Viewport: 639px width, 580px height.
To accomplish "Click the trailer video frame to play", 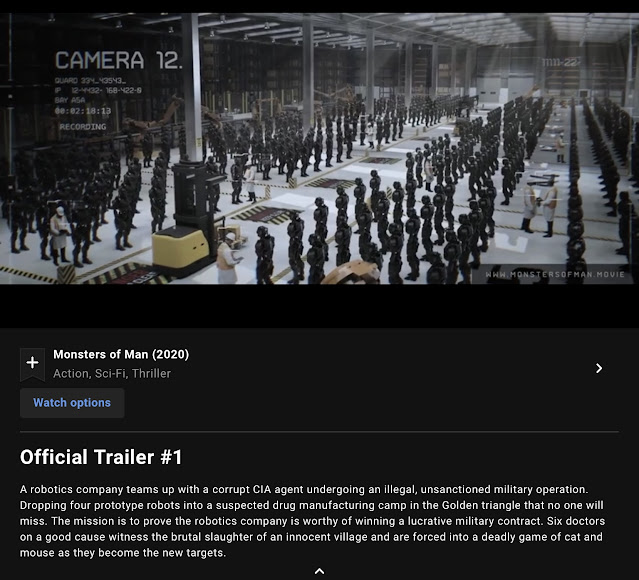I will 320,149.
